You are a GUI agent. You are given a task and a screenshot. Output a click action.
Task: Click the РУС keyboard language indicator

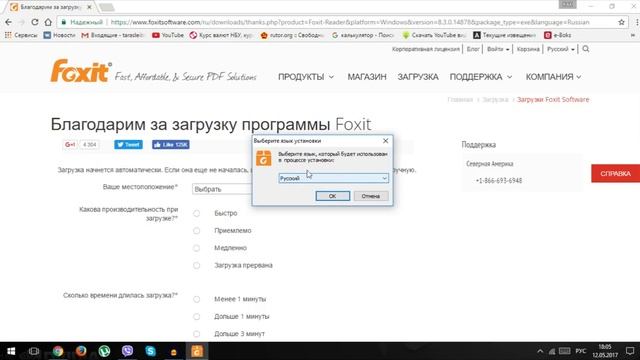(580, 351)
